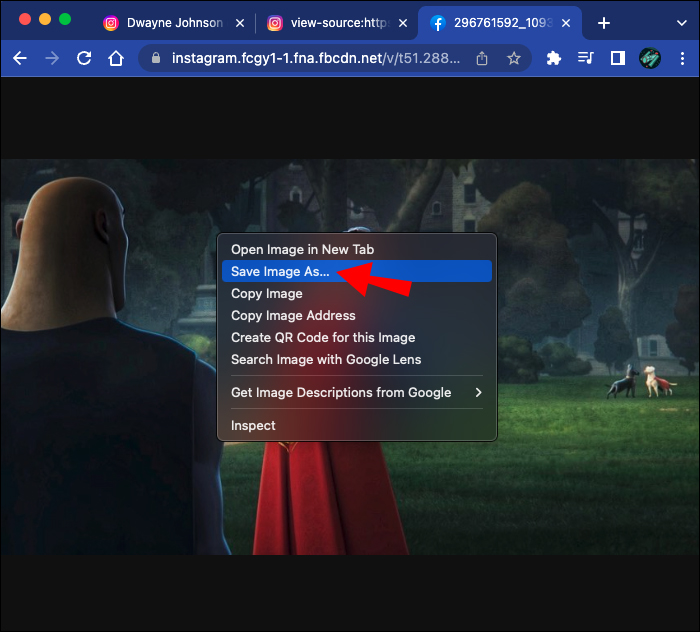Switch to the view-source tab

[338, 23]
